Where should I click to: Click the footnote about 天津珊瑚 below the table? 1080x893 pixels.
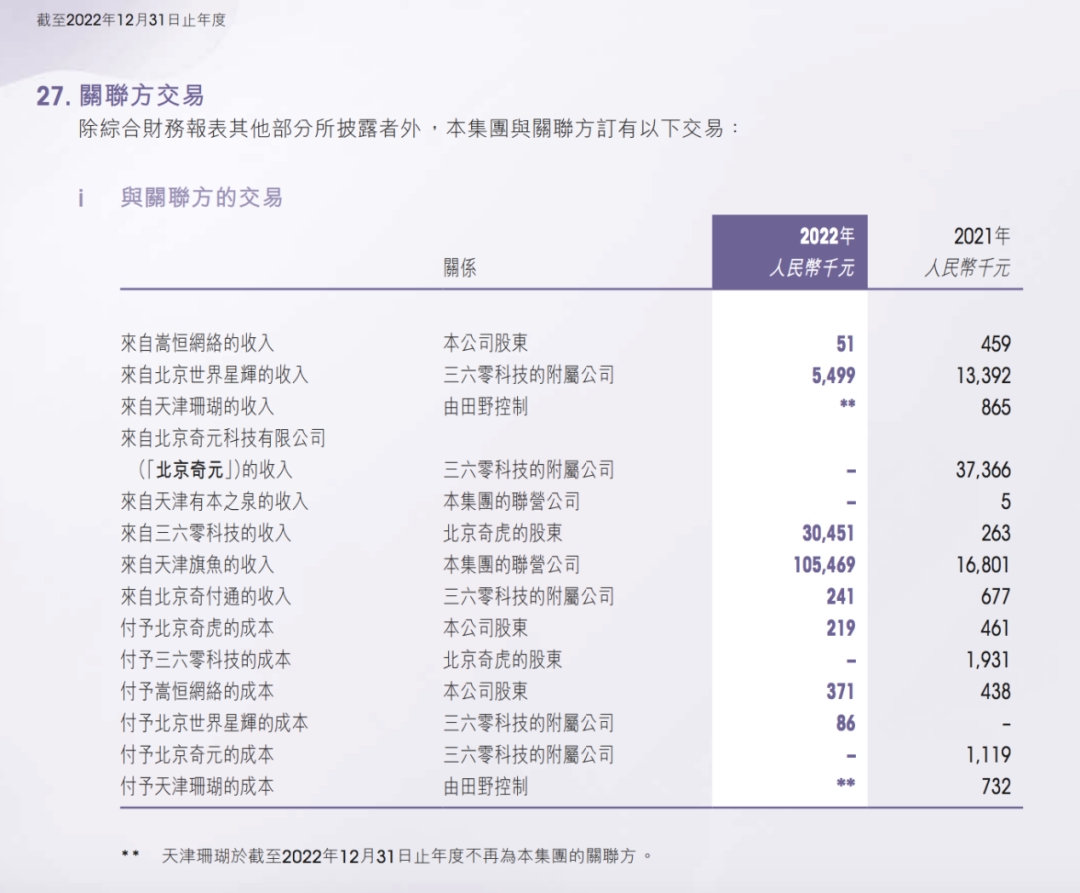pos(387,856)
